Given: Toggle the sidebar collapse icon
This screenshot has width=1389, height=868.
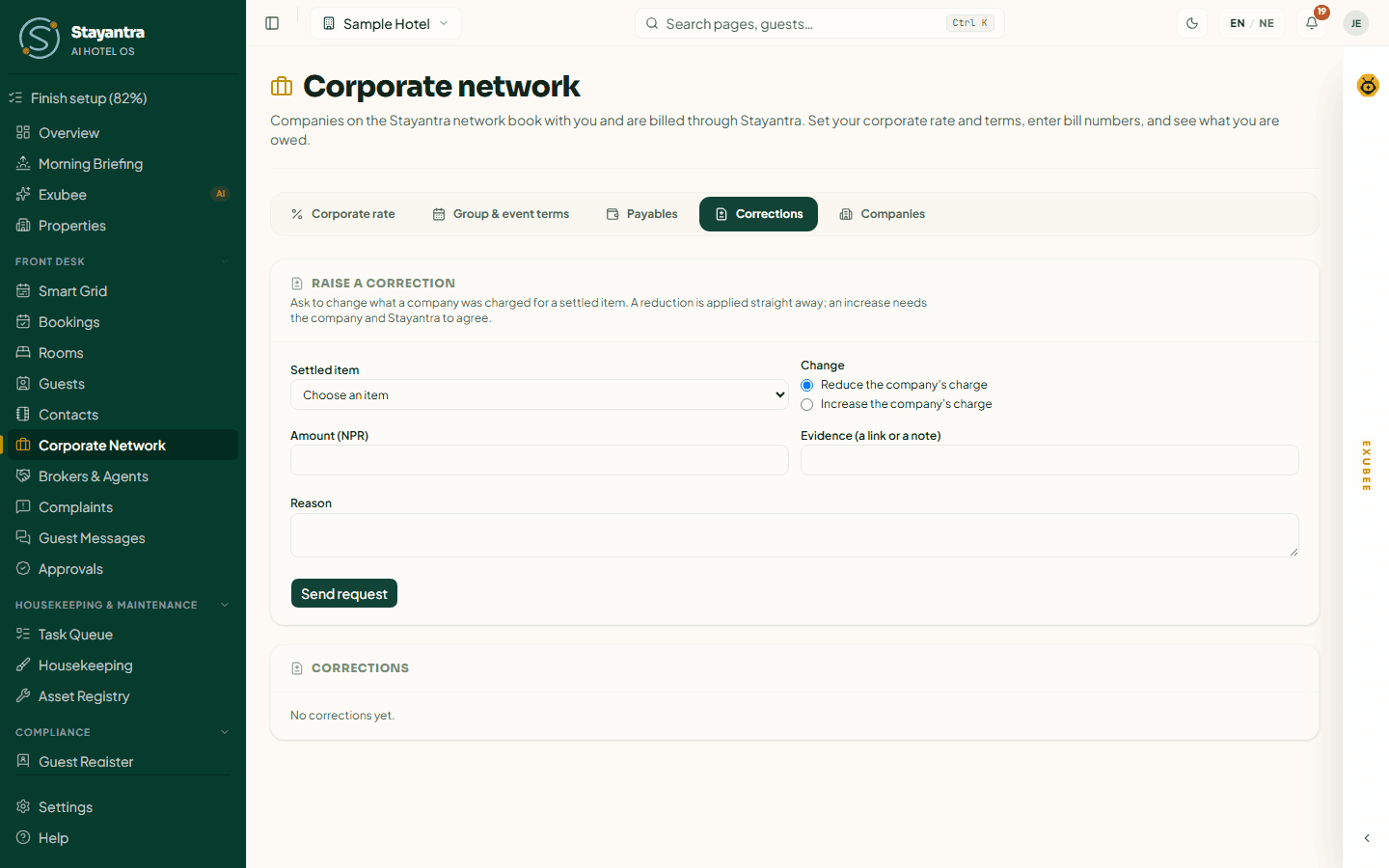Looking at the screenshot, I should (x=272, y=23).
